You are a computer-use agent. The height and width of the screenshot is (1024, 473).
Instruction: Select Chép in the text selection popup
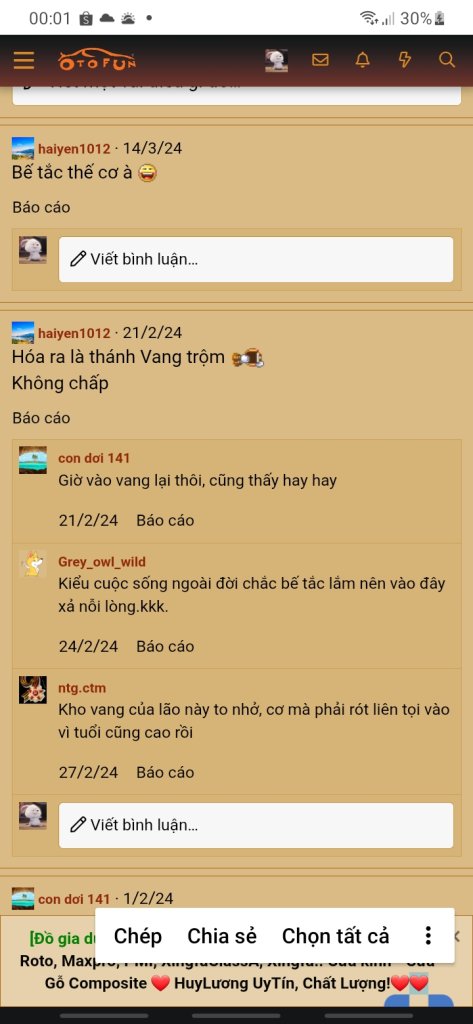[x=137, y=936]
